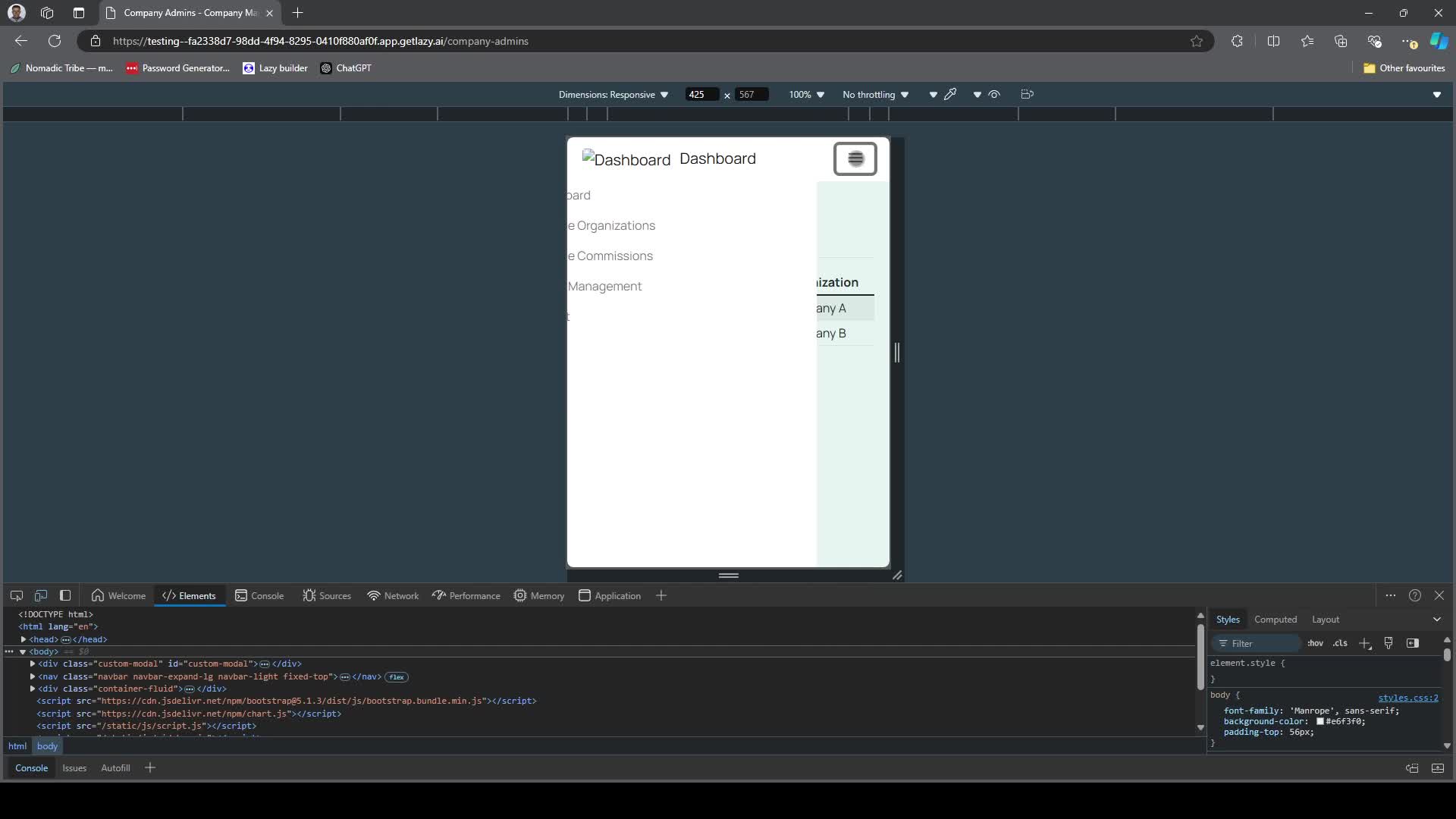Screen dimensions: 1456x819
Task: Click the viewport height field 567
Action: pos(752,95)
